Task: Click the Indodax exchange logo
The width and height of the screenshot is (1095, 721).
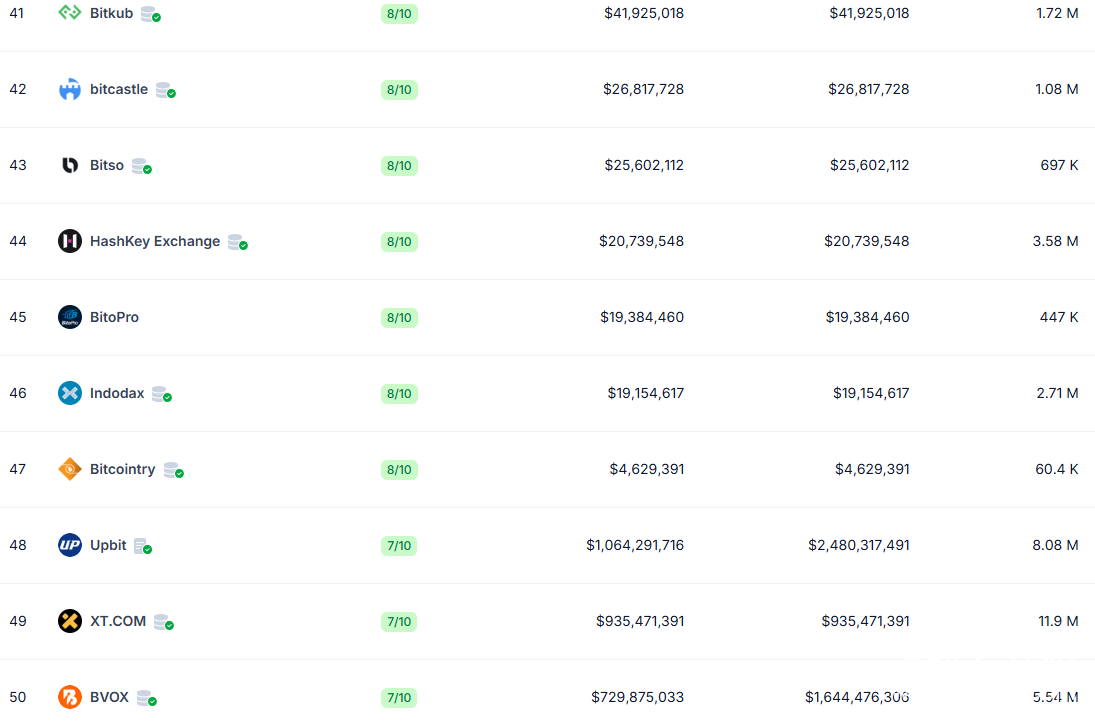Action: (70, 393)
